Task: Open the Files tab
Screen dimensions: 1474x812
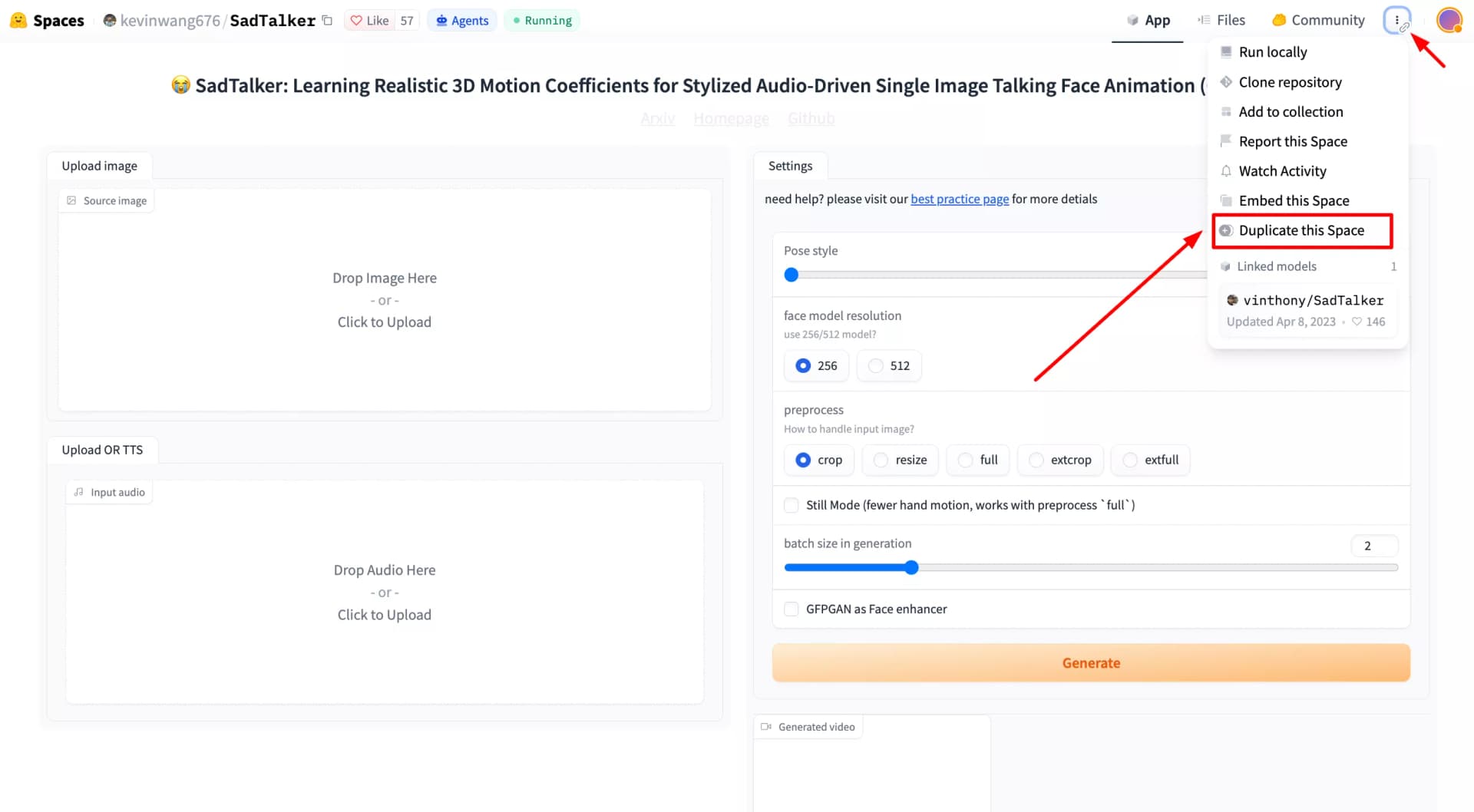Action: point(1221,21)
